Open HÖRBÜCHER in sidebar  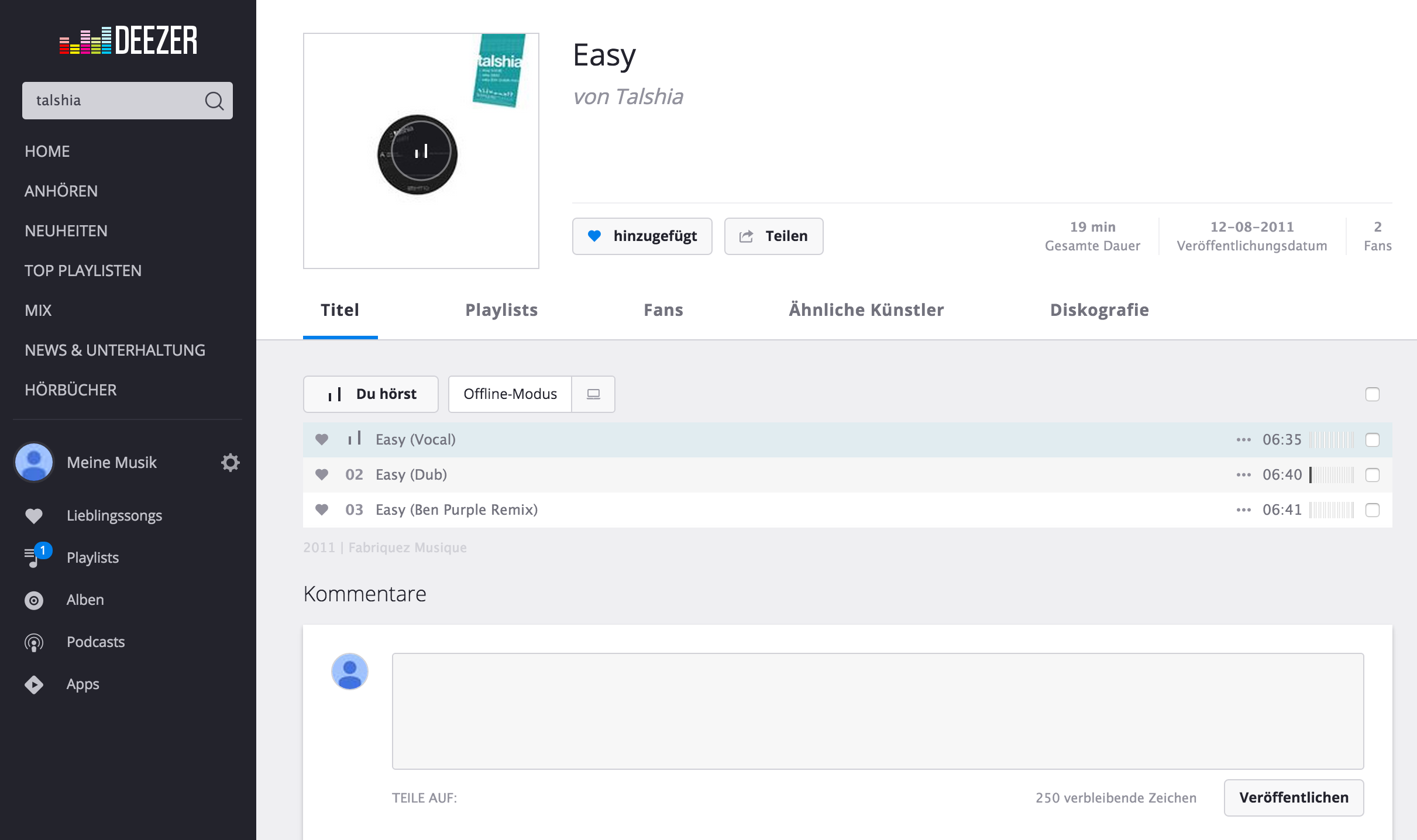pyautogui.click(x=70, y=390)
